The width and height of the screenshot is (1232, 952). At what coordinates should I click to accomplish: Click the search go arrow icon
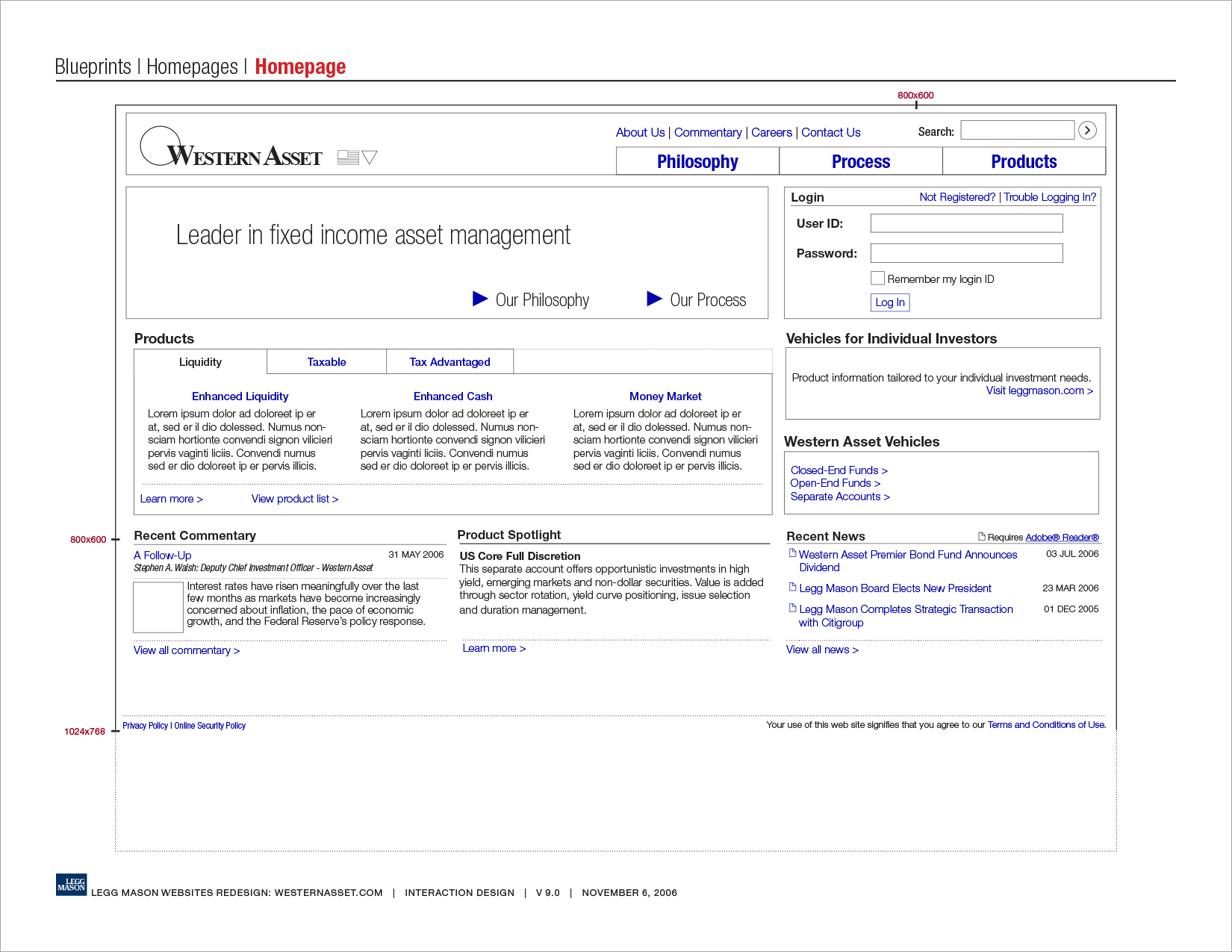1088,131
